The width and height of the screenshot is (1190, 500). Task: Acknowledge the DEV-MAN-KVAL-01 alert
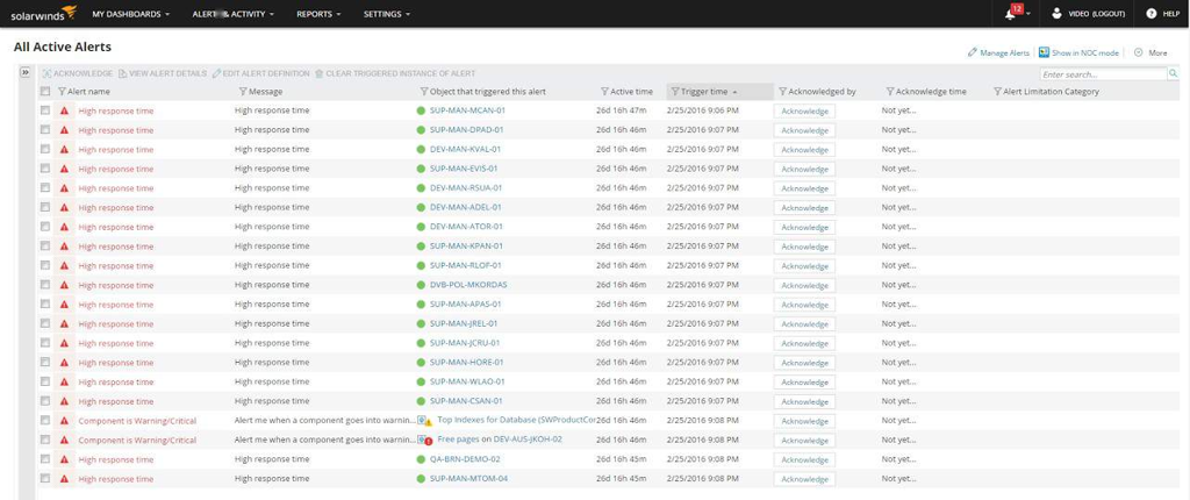point(805,150)
